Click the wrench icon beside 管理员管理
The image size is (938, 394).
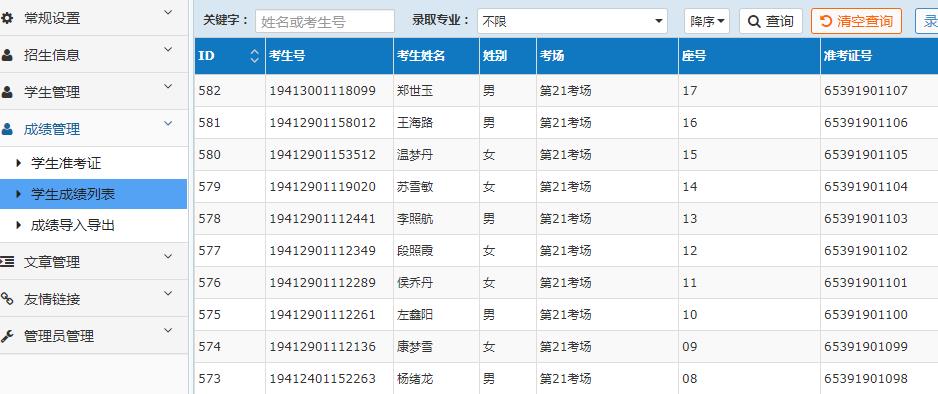click(x=7, y=336)
